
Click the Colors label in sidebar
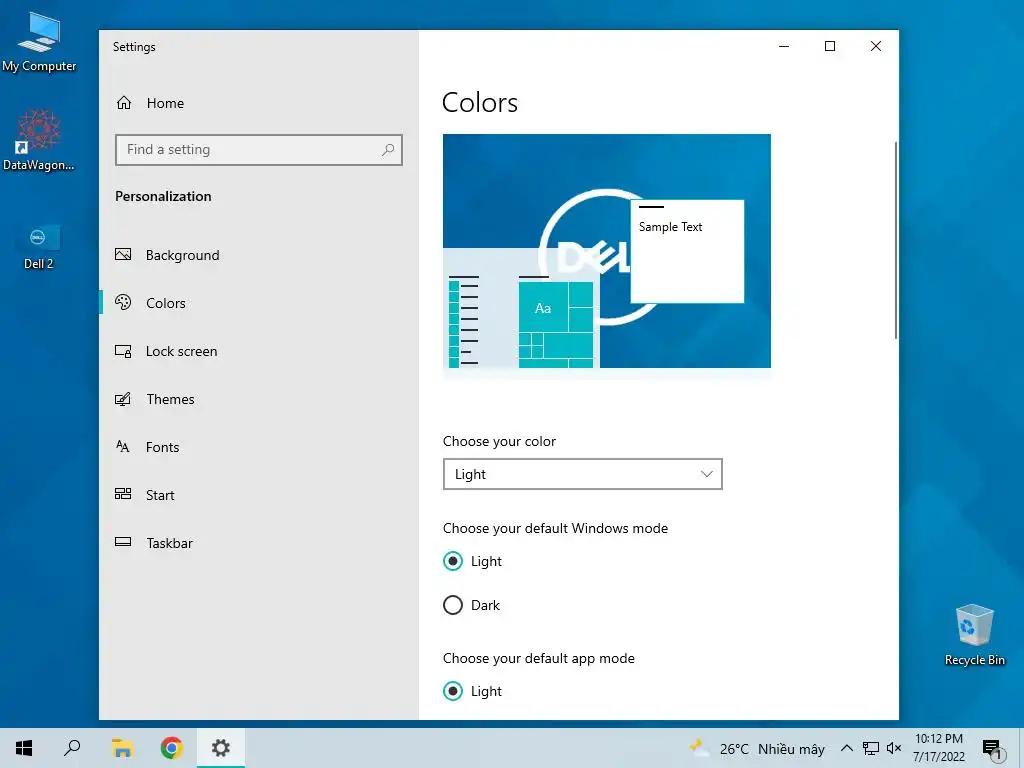point(166,303)
